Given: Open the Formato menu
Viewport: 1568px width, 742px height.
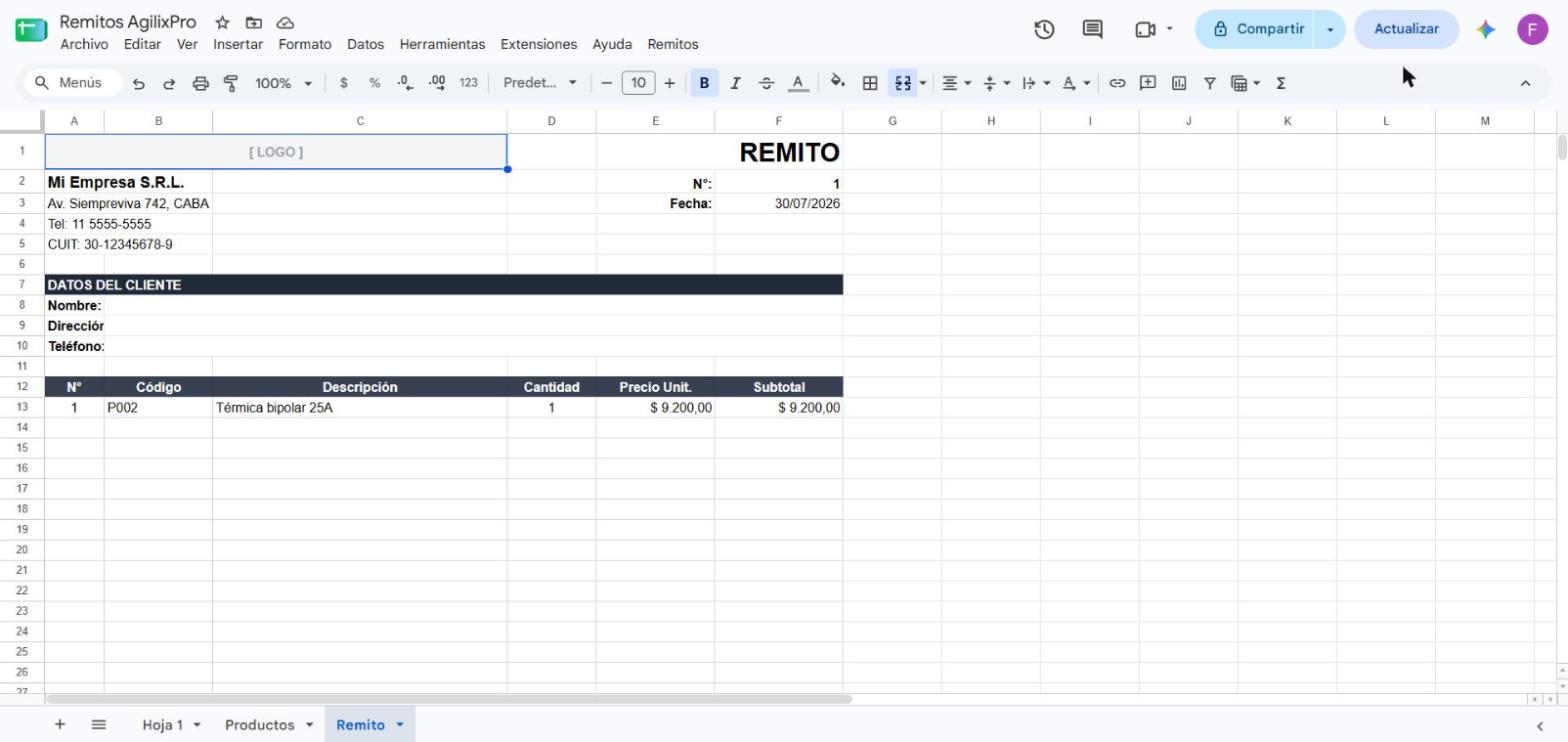Looking at the screenshot, I should tap(305, 44).
